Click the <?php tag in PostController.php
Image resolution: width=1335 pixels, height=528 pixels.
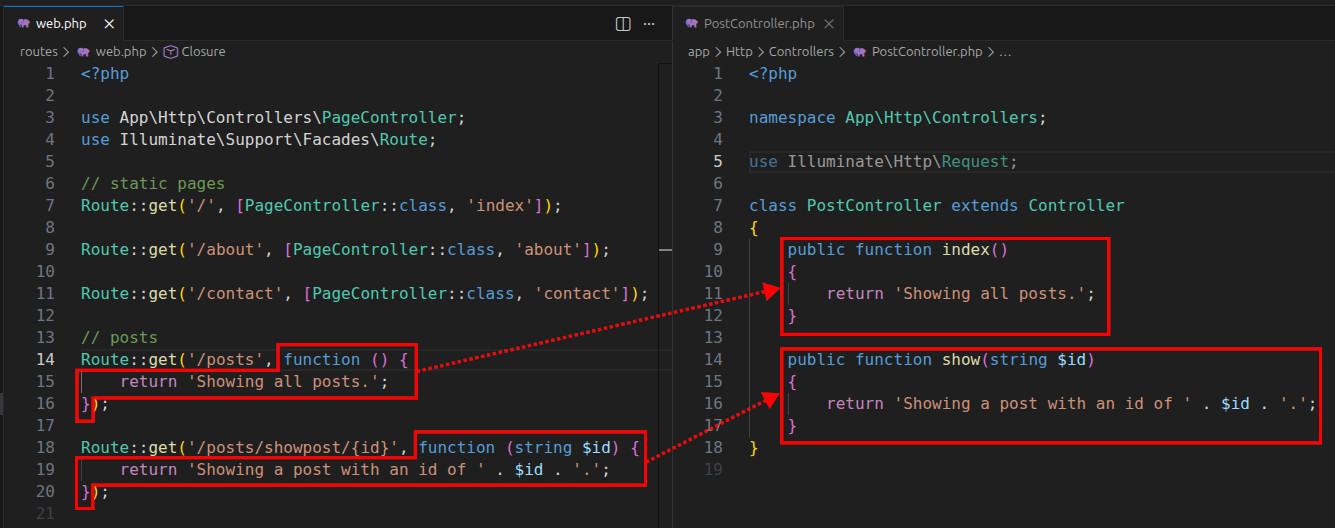[773, 73]
